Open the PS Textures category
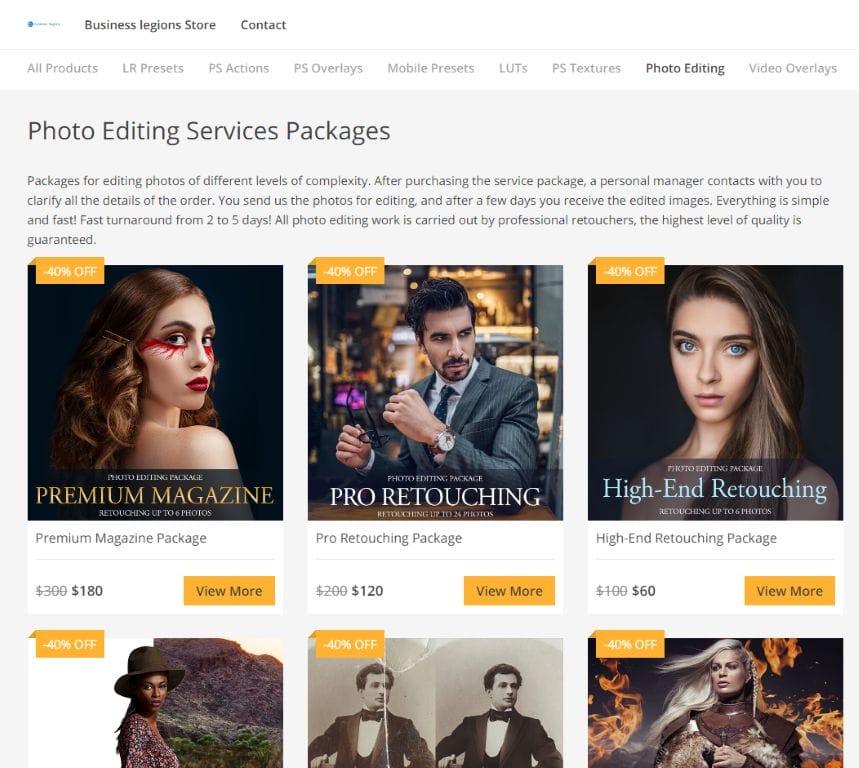 (x=586, y=68)
